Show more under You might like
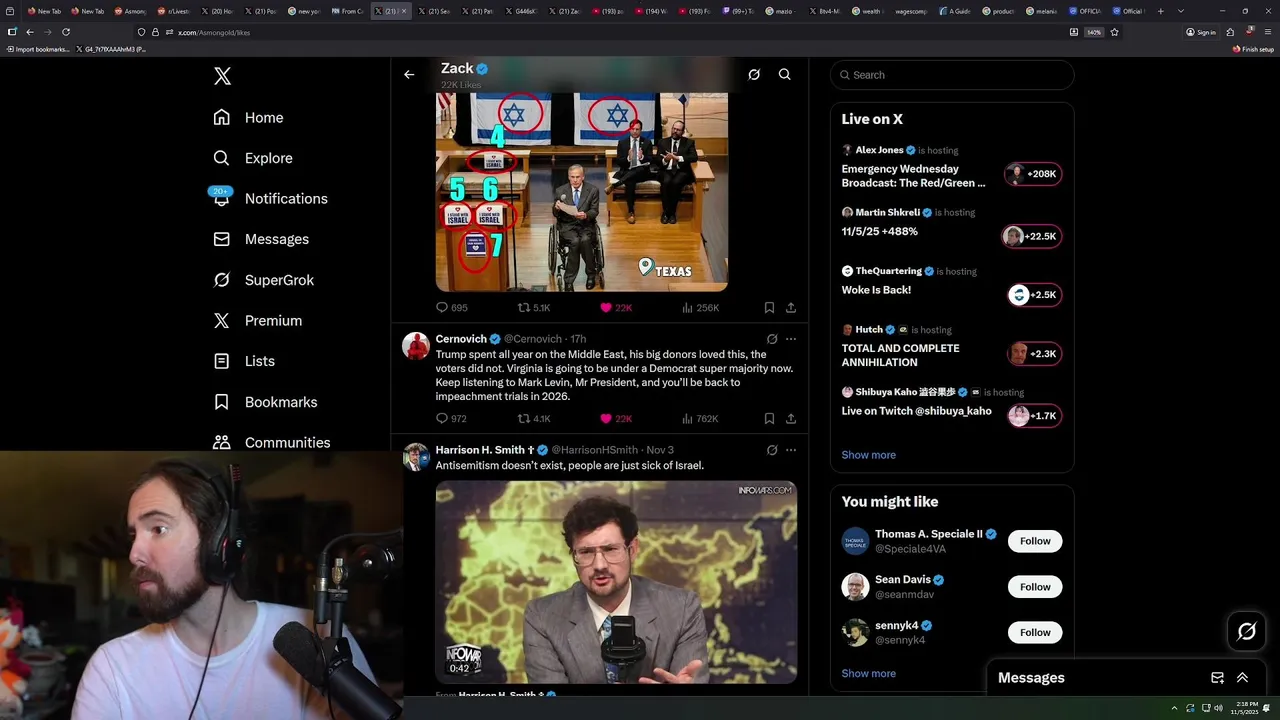Screen dimensions: 1280x720 868,673
